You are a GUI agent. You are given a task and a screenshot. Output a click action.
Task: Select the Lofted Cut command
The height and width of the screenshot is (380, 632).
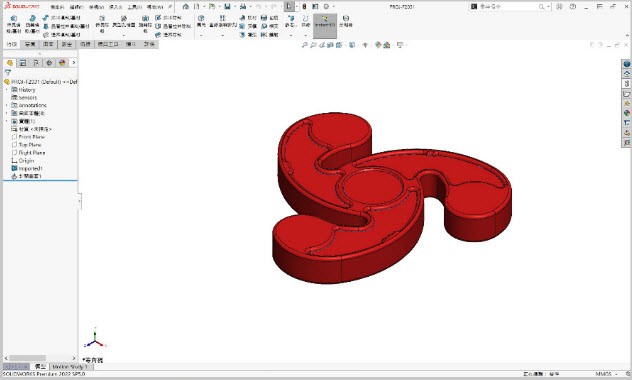173,26
